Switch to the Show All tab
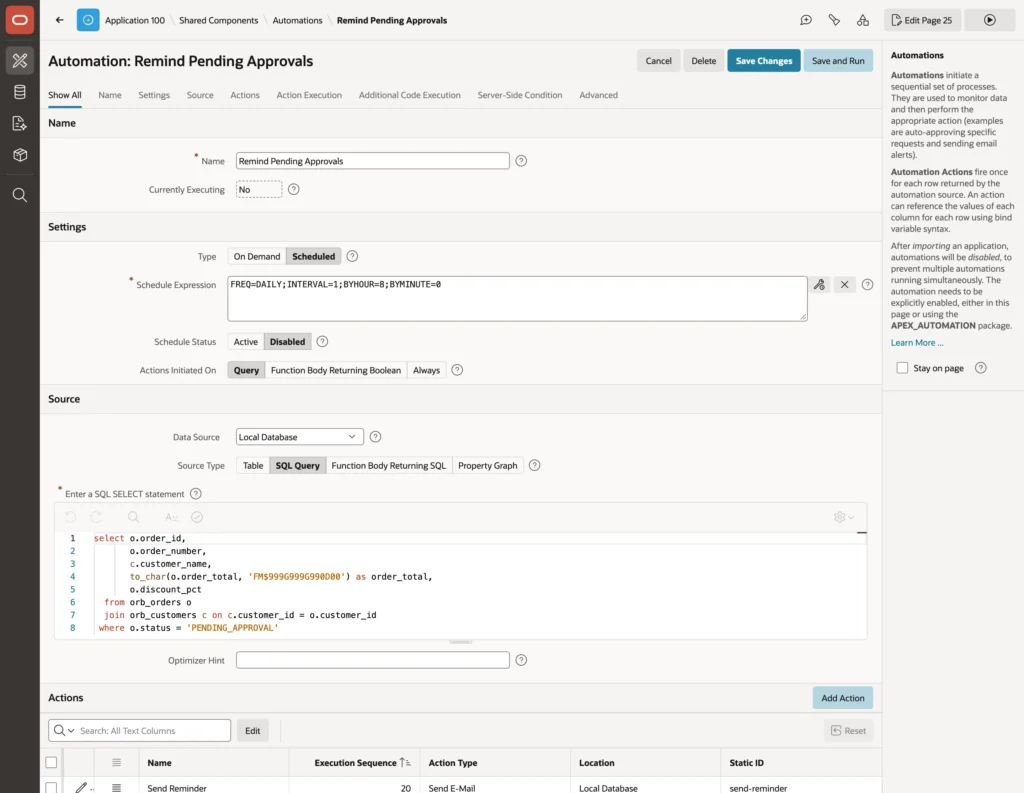Viewport: 1024px width, 793px height. click(x=65, y=95)
